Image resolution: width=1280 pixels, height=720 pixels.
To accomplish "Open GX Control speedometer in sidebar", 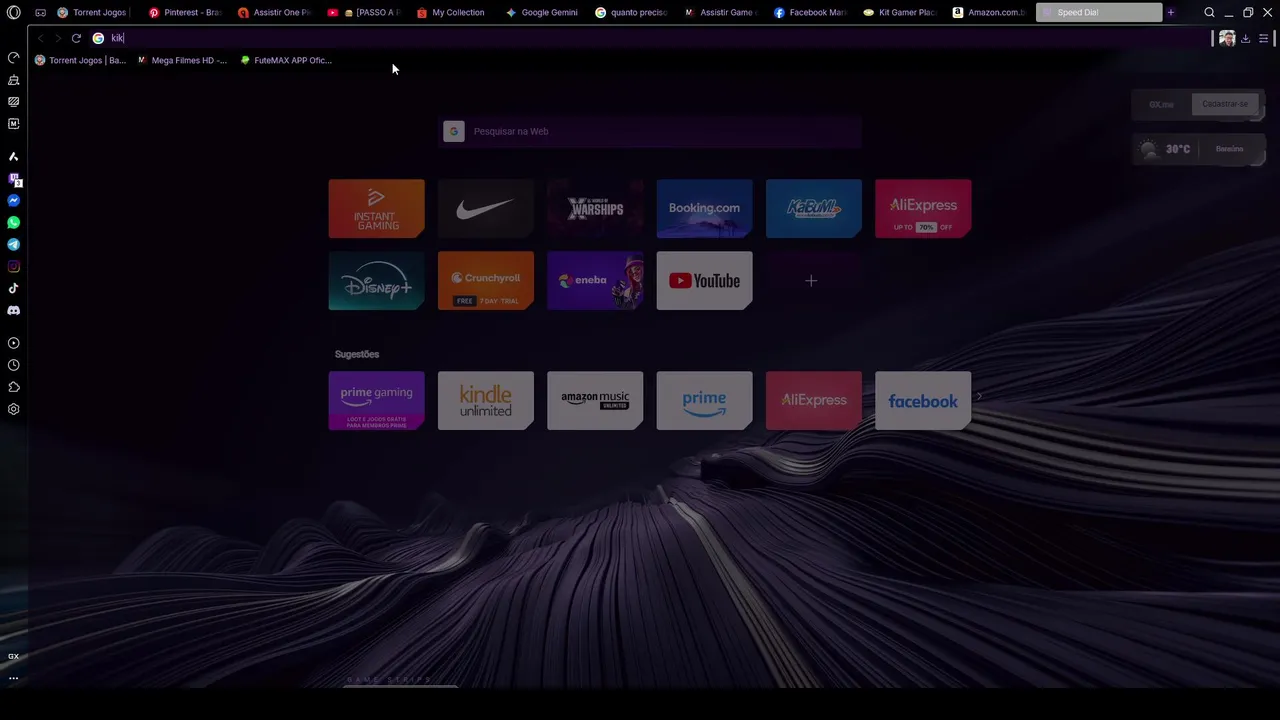I will [x=13, y=58].
